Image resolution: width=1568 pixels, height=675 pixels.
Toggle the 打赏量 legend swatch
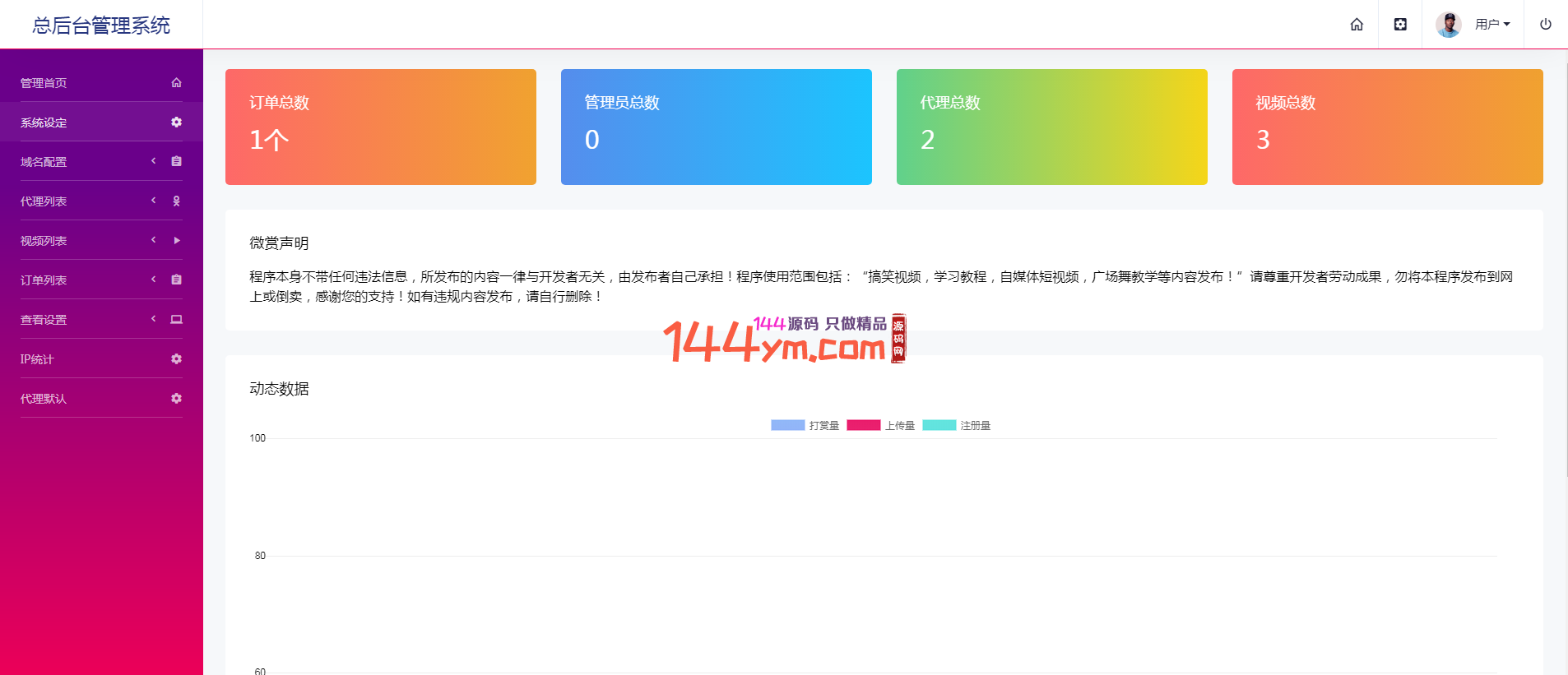pyautogui.click(x=787, y=425)
